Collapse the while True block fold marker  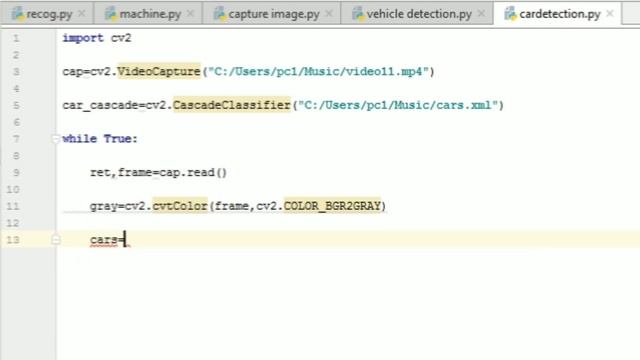point(56,139)
